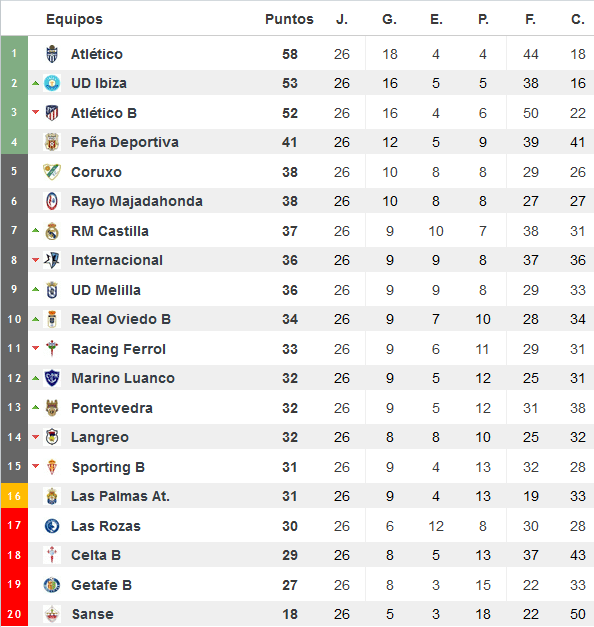The width and height of the screenshot is (594, 627).
Task: Click the Equipos column header
Action: (x=74, y=19)
